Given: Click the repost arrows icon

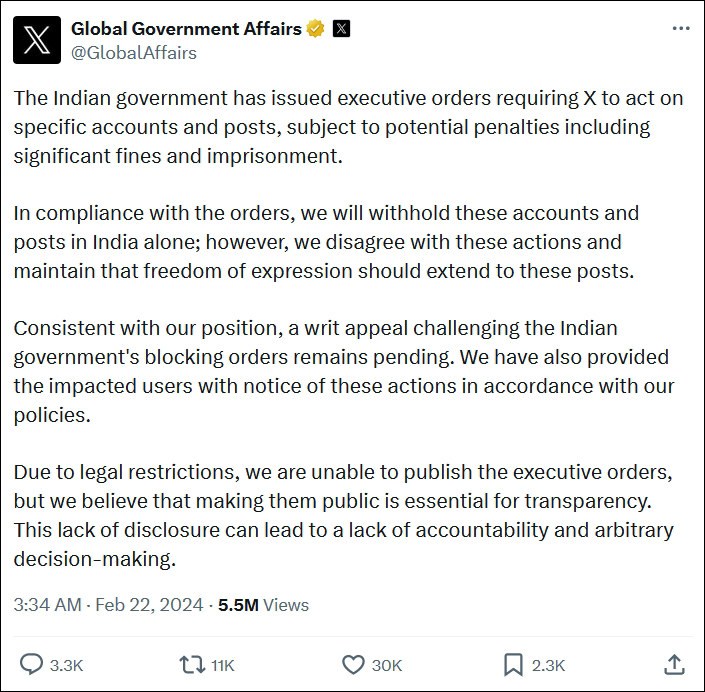Looking at the screenshot, I should [x=190, y=664].
